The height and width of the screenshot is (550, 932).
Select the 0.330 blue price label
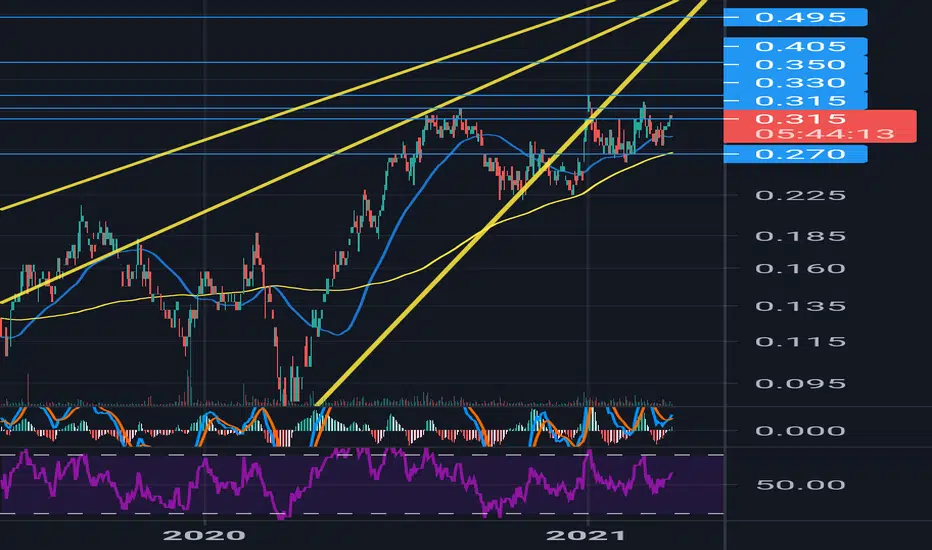tap(795, 82)
